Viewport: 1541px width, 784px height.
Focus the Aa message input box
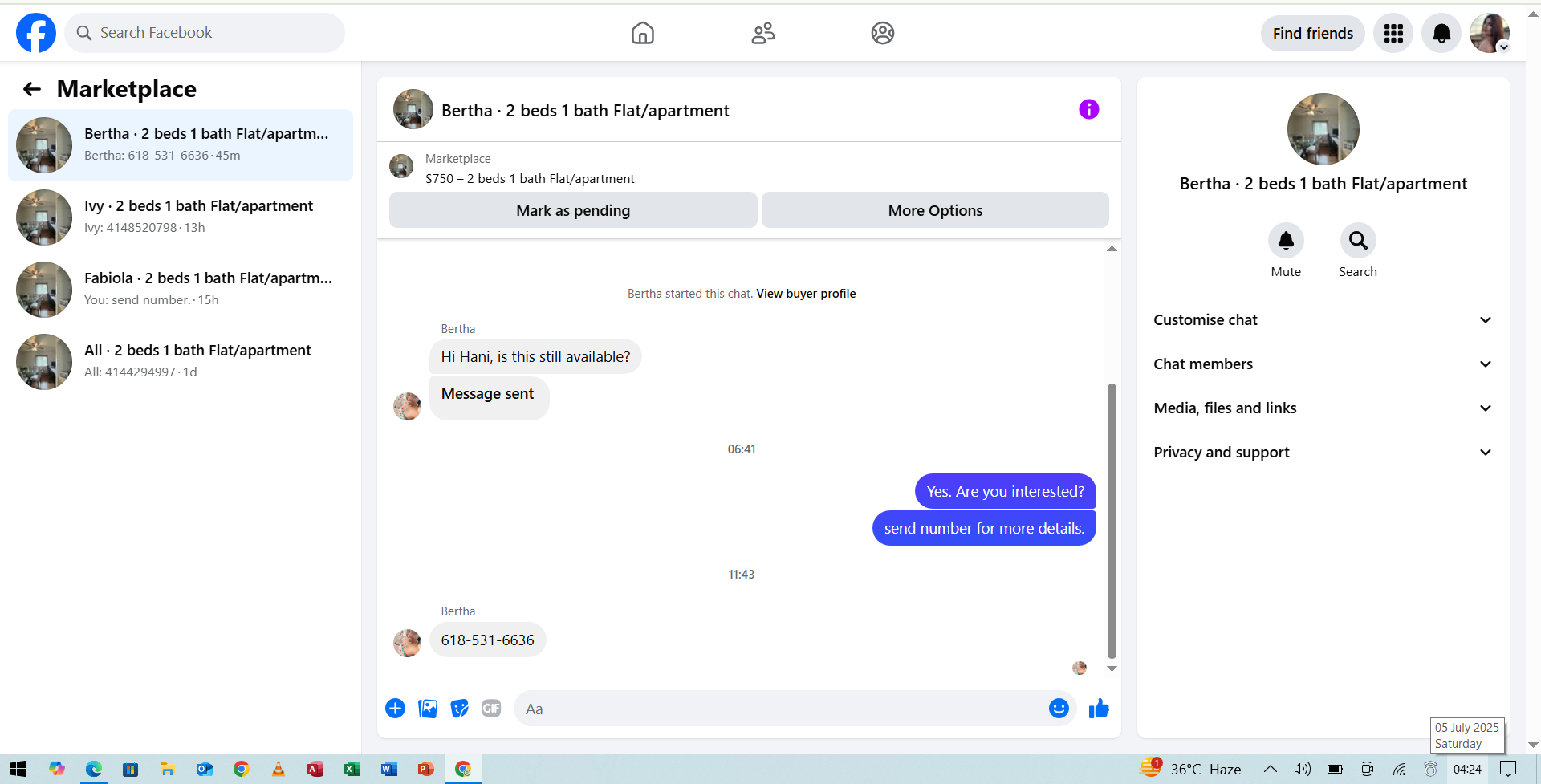coord(795,709)
